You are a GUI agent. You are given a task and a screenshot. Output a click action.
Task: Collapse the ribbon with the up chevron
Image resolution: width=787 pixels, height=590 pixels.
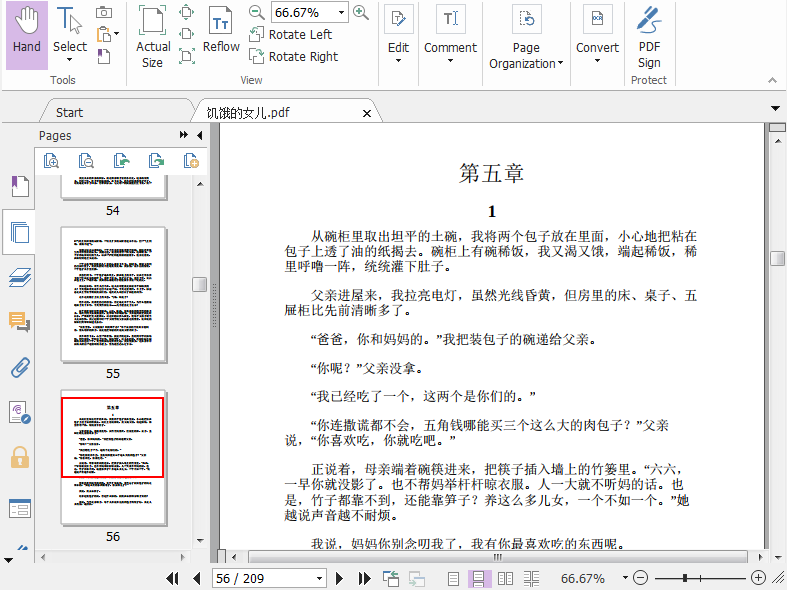(772, 80)
